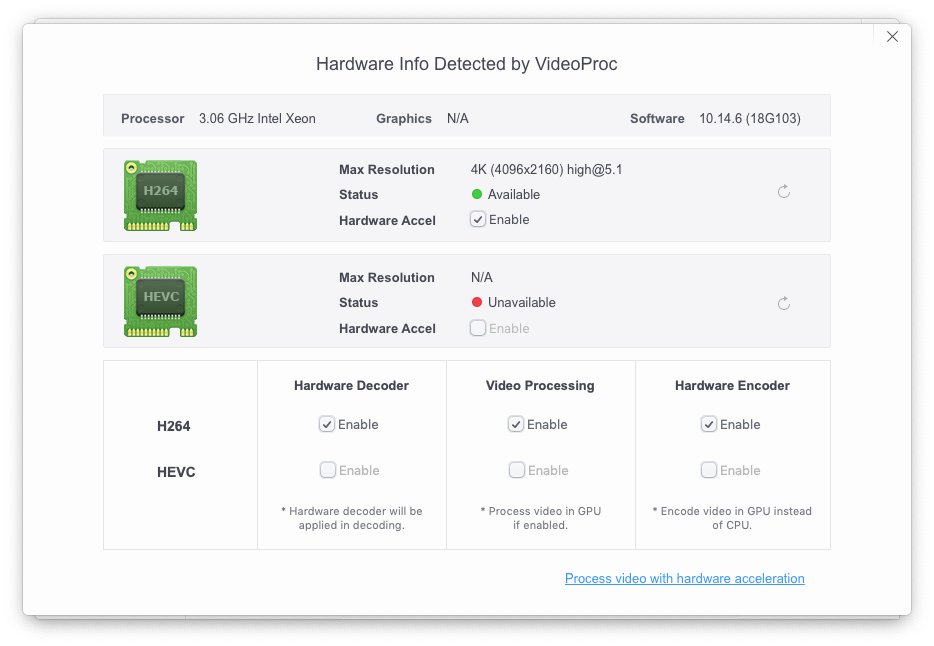934x646 pixels.
Task: Toggle HEVC Hardware Accel Enable checkbox
Action: pos(478,328)
